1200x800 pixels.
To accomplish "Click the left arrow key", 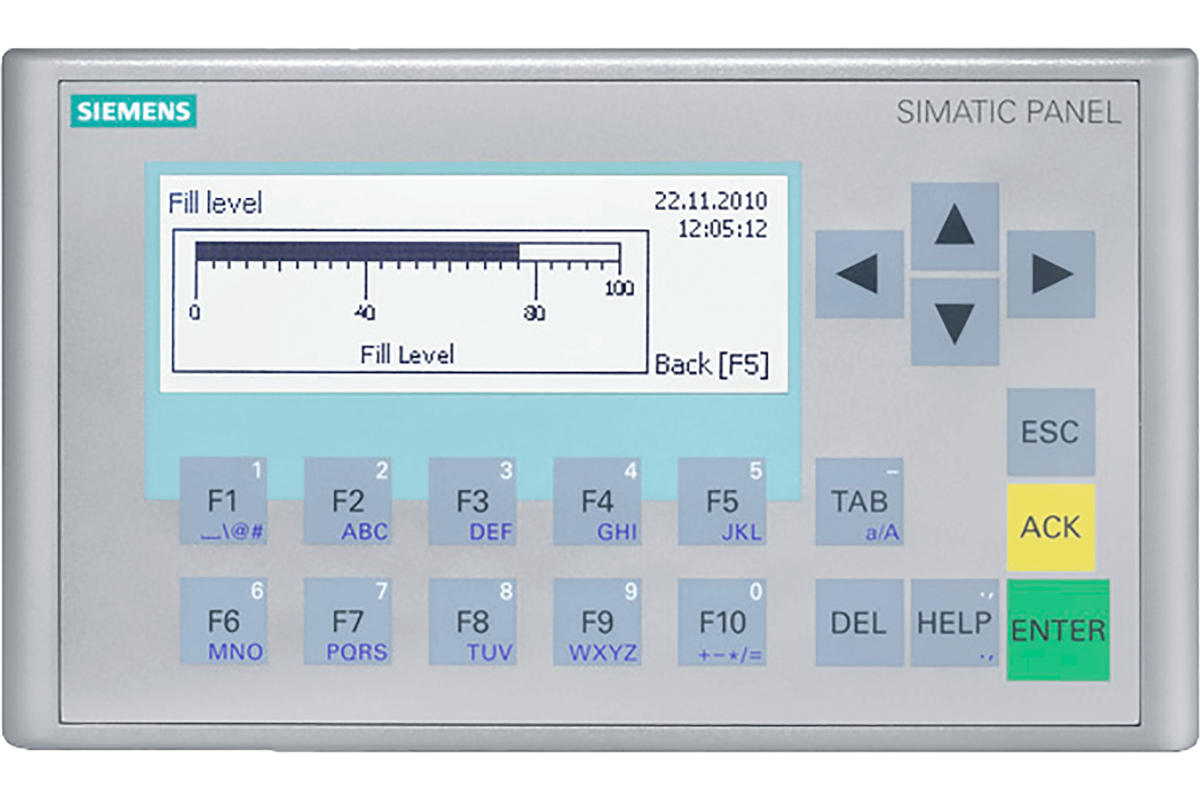I will (x=859, y=274).
